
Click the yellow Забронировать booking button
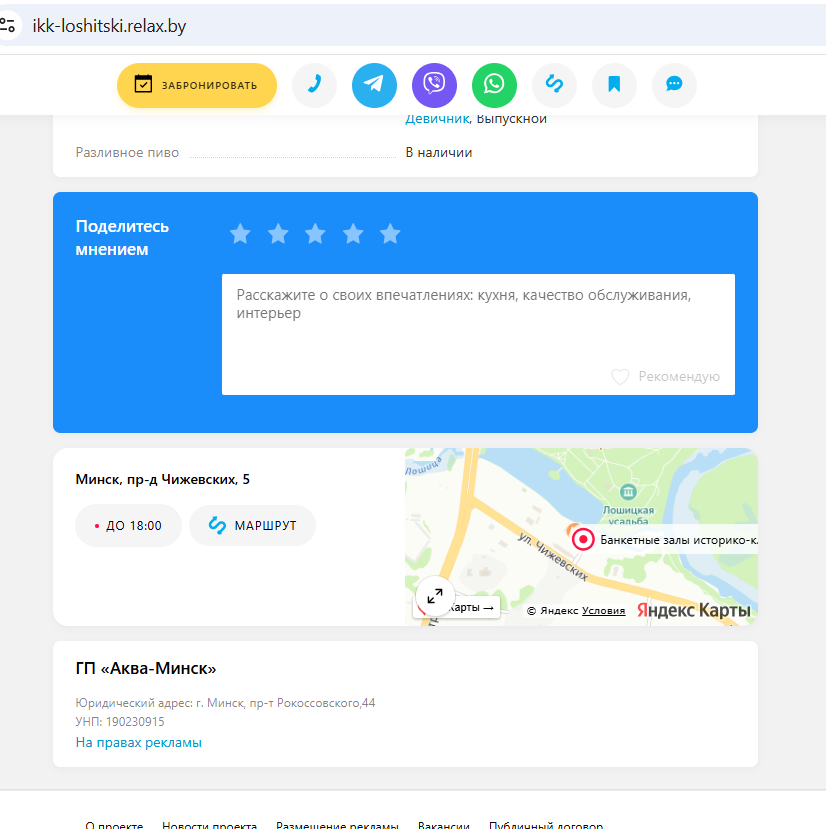[197, 85]
